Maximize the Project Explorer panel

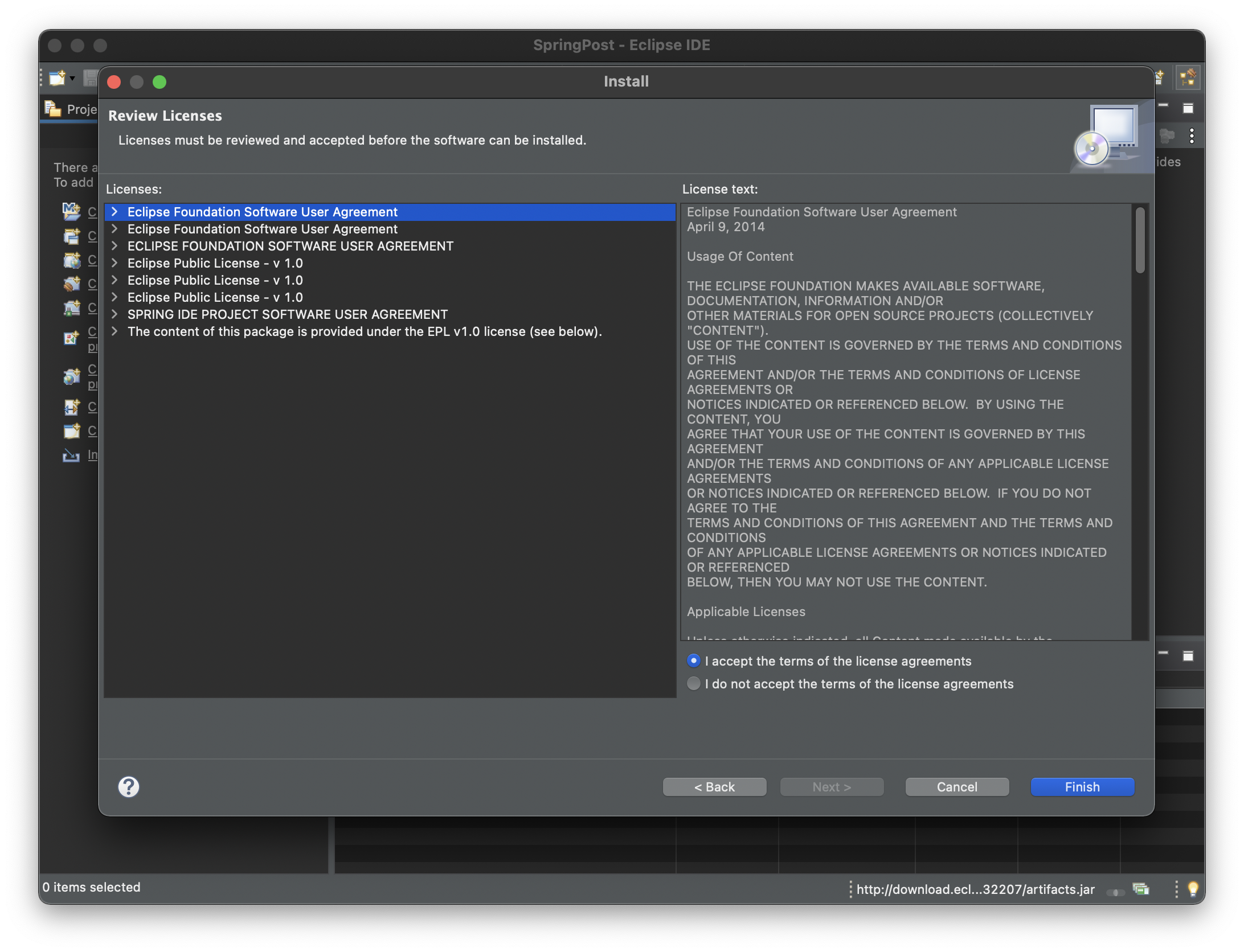pos(1188,108)
